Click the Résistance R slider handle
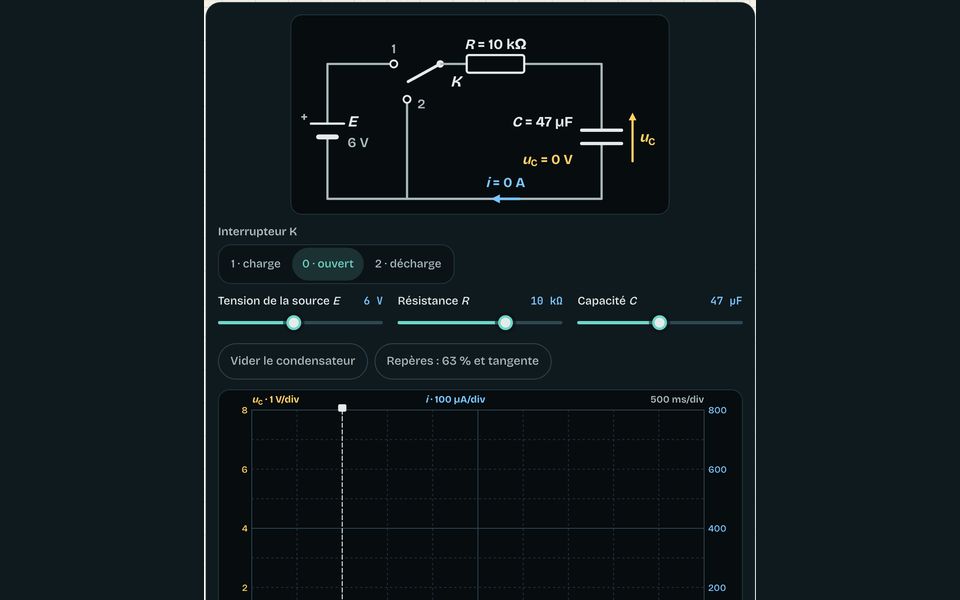The image size is (960, 600). point(505,323)
